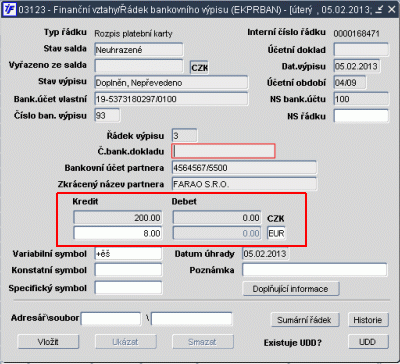
Task: Click the Účetní doklad field
Action: [361, 50]
